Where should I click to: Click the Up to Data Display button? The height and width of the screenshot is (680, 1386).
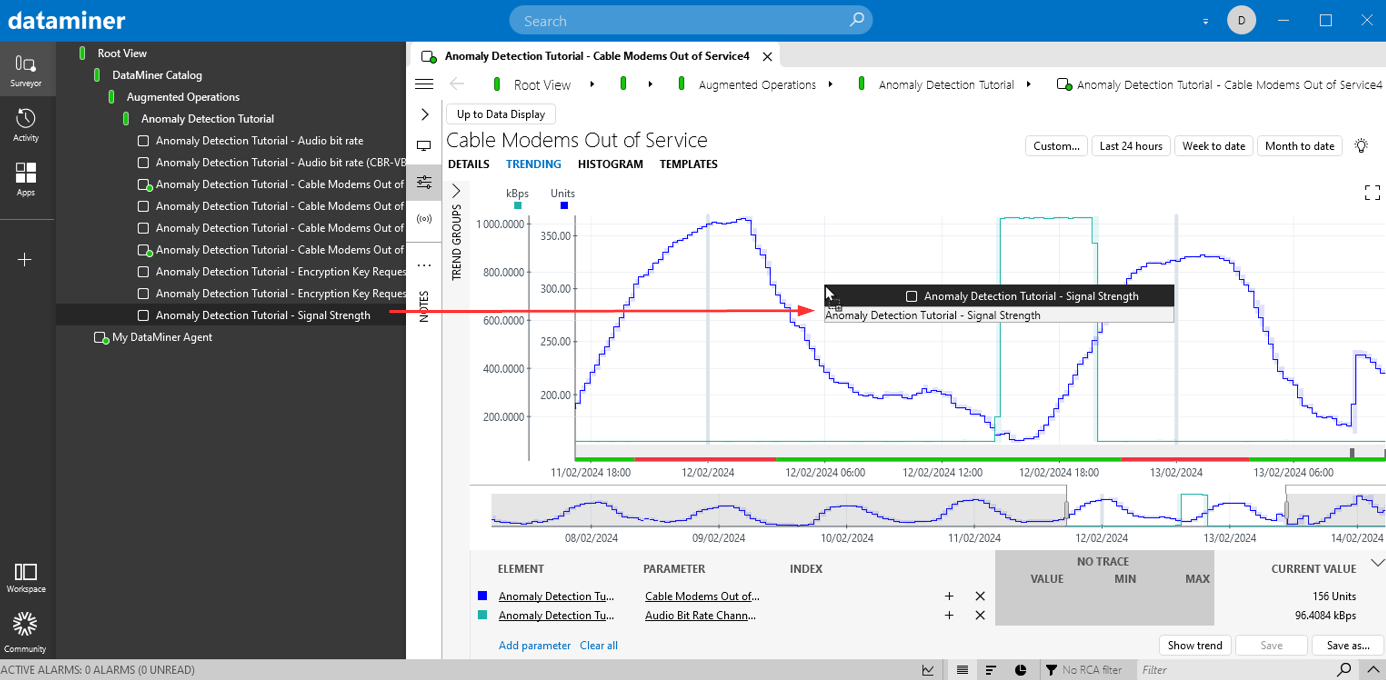501,114
